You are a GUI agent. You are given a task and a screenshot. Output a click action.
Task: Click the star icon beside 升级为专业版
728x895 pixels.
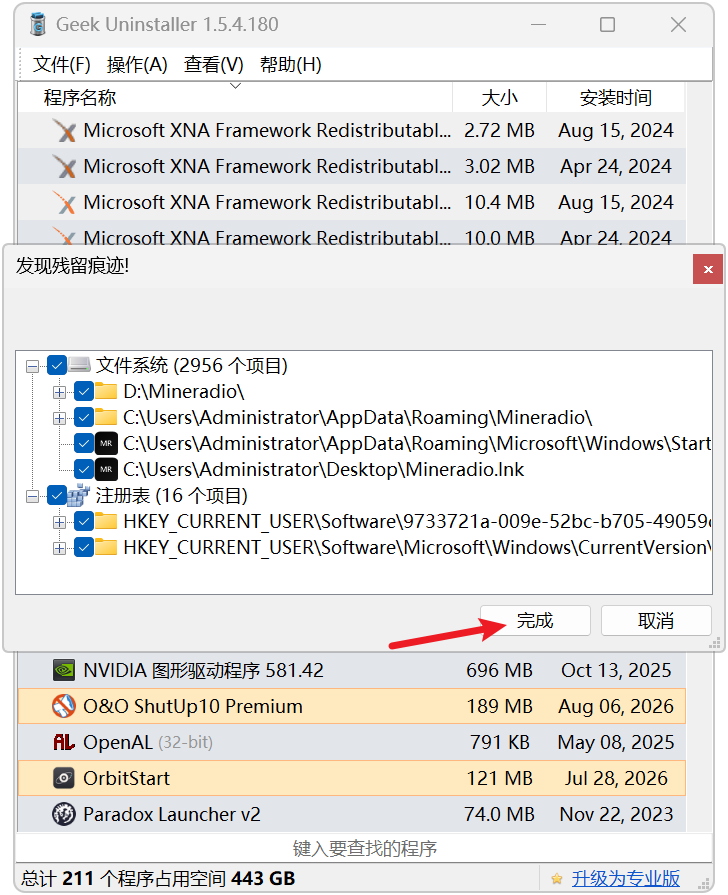pyautogui.click(x=557, y=878)
